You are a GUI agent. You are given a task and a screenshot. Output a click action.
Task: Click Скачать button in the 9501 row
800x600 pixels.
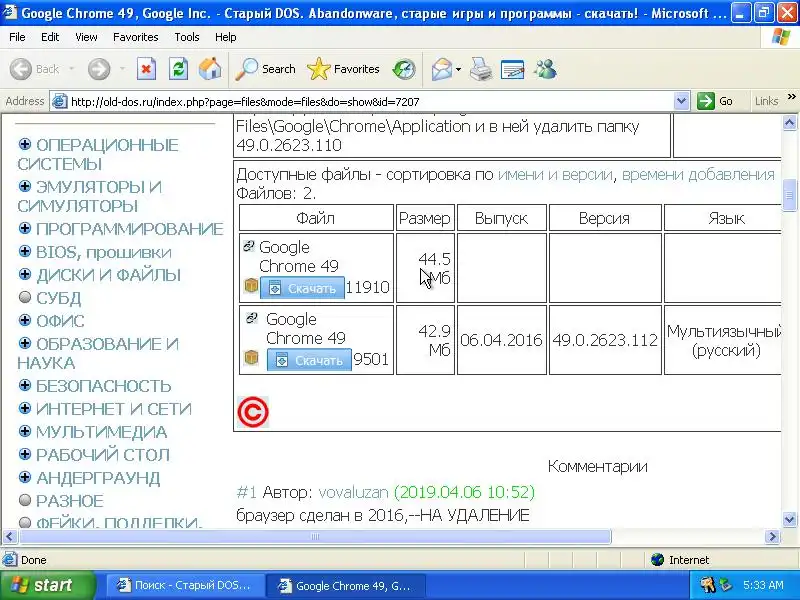point(309,360)
